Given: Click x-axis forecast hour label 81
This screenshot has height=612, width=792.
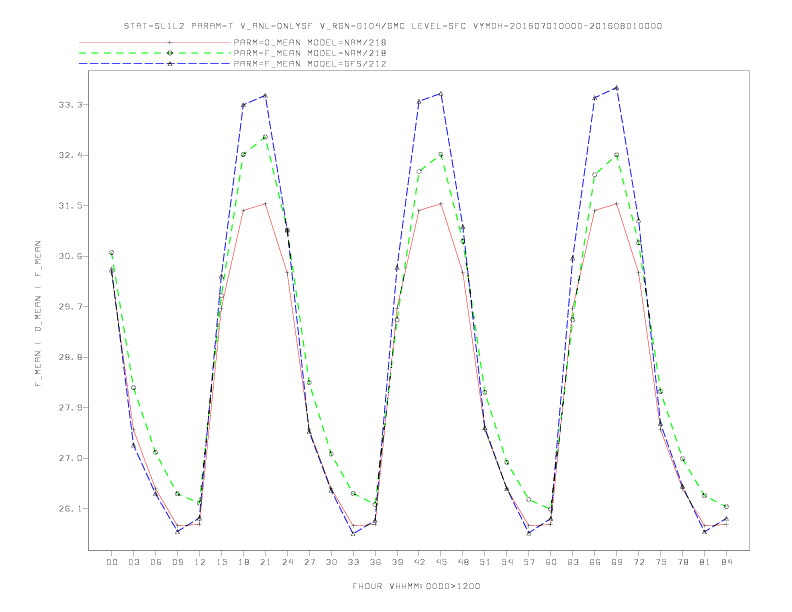Looking at the screenshot, I should [x=705, y=562].
